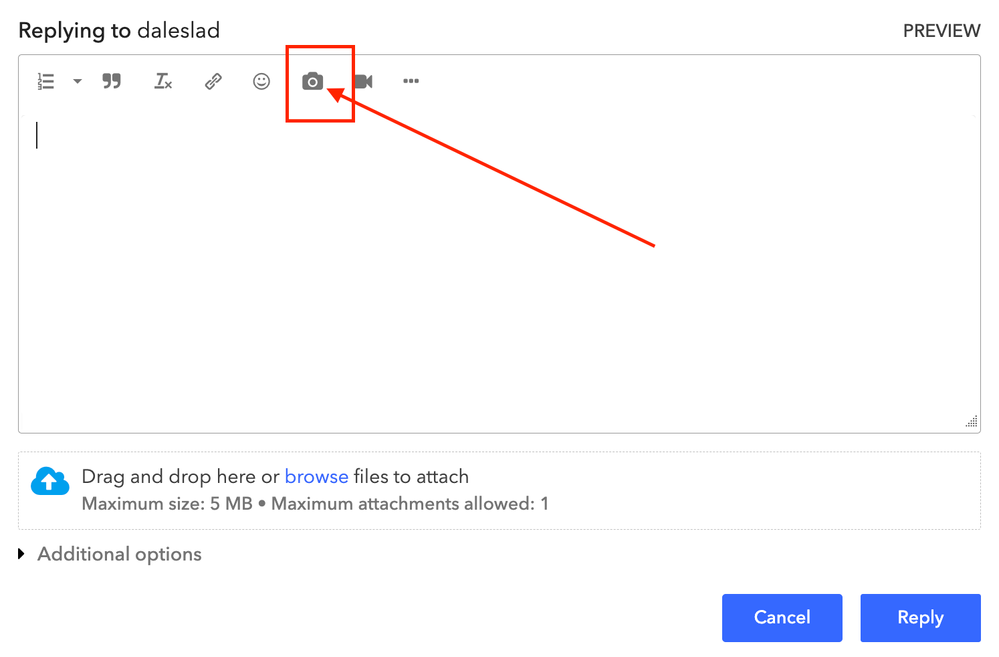
Task: Click the video camera icon
Action: (363, 82)
